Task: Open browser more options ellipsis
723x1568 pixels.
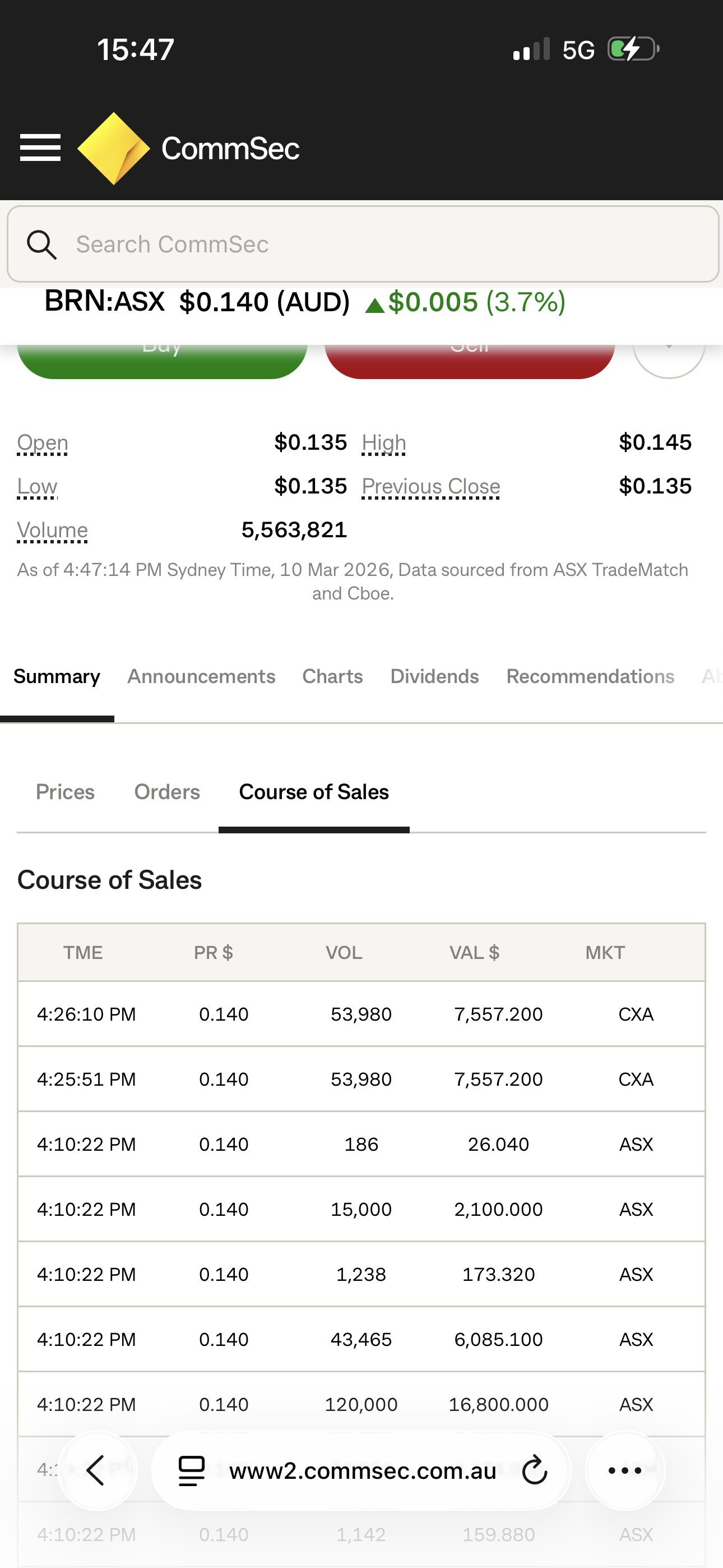Action: tap(625, 1470)
